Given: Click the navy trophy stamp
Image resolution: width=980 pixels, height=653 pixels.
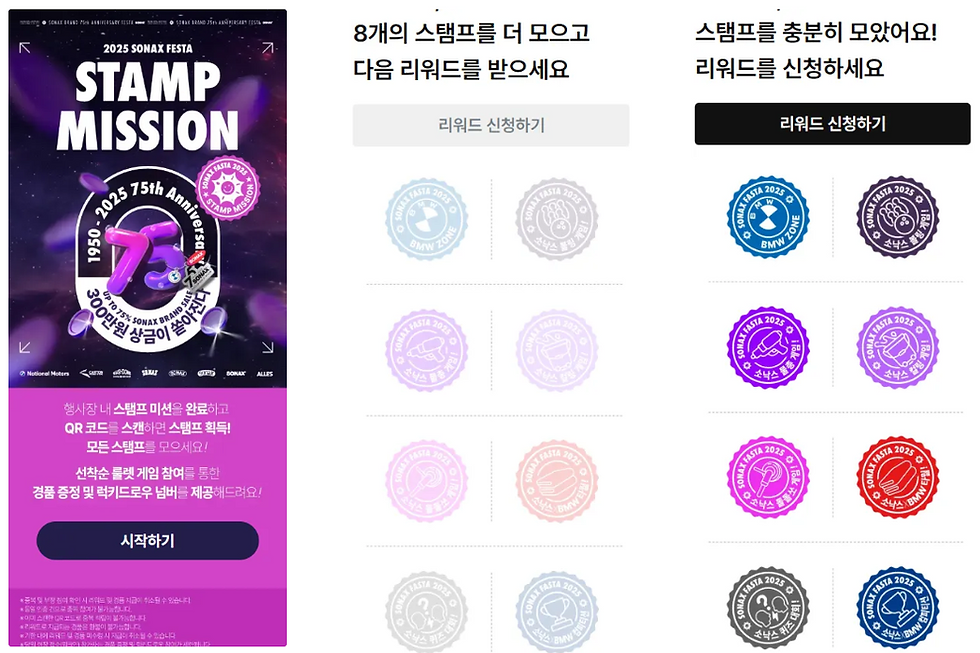Looking at the screenshot, I should click(897, 606).
